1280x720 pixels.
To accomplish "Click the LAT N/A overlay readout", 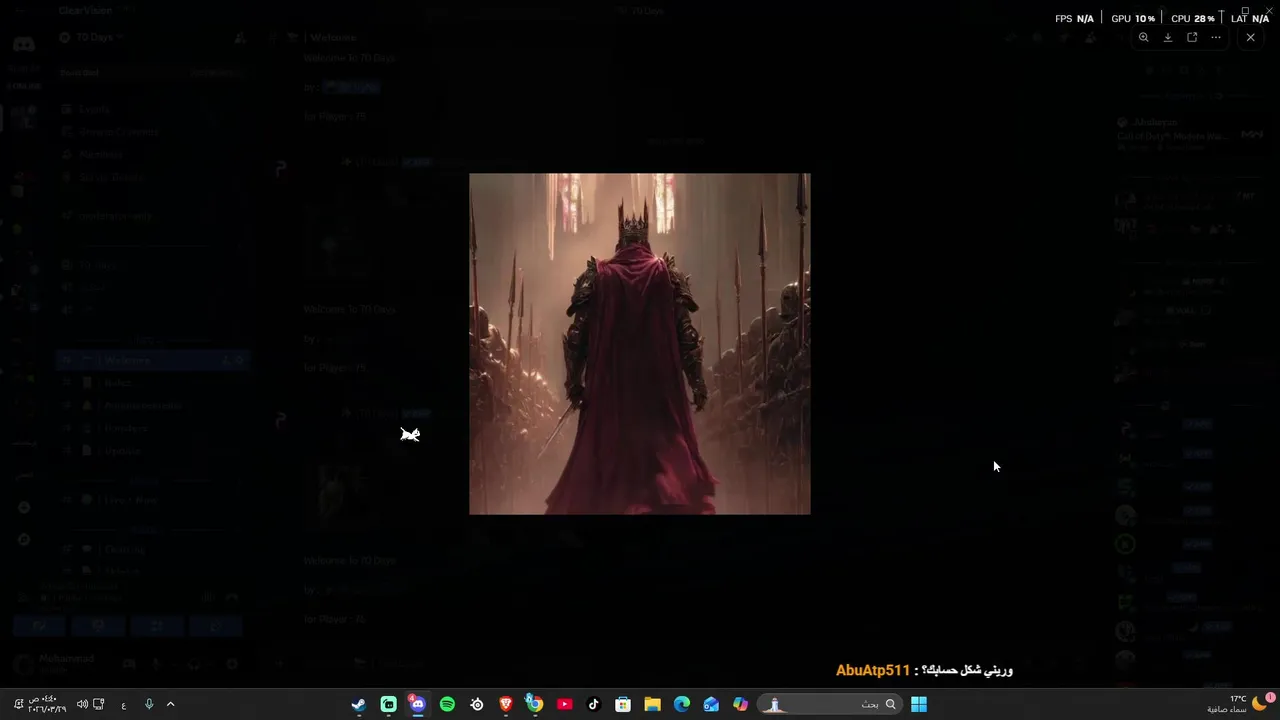I will (1250, 19).
